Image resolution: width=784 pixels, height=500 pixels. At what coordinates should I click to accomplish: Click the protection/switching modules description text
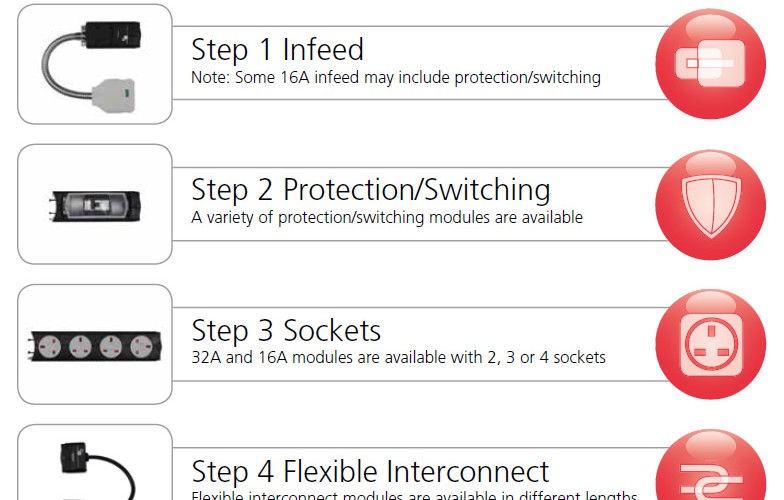[387, 217]
